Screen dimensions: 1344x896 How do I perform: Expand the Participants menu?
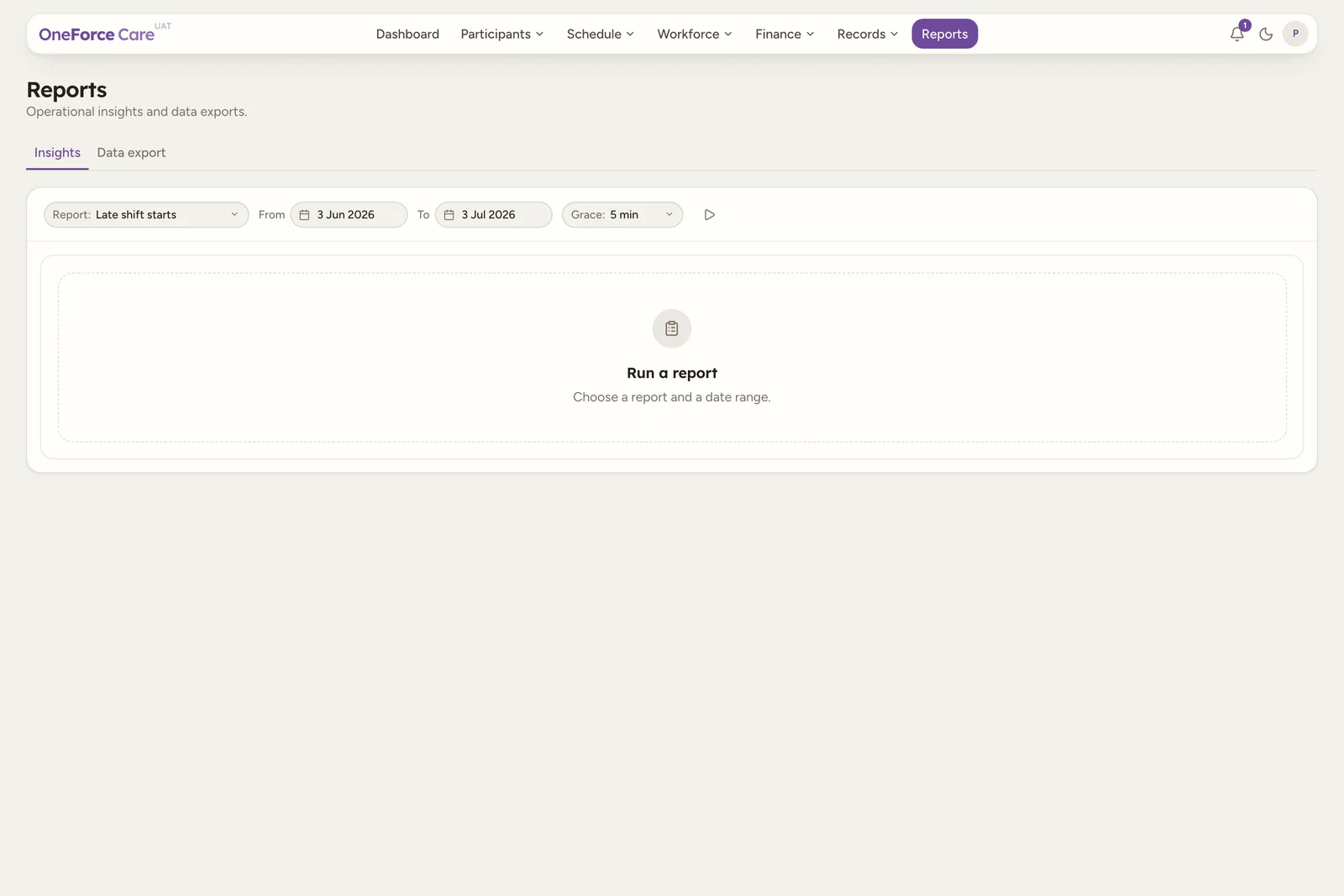click(x=502, y=34)
